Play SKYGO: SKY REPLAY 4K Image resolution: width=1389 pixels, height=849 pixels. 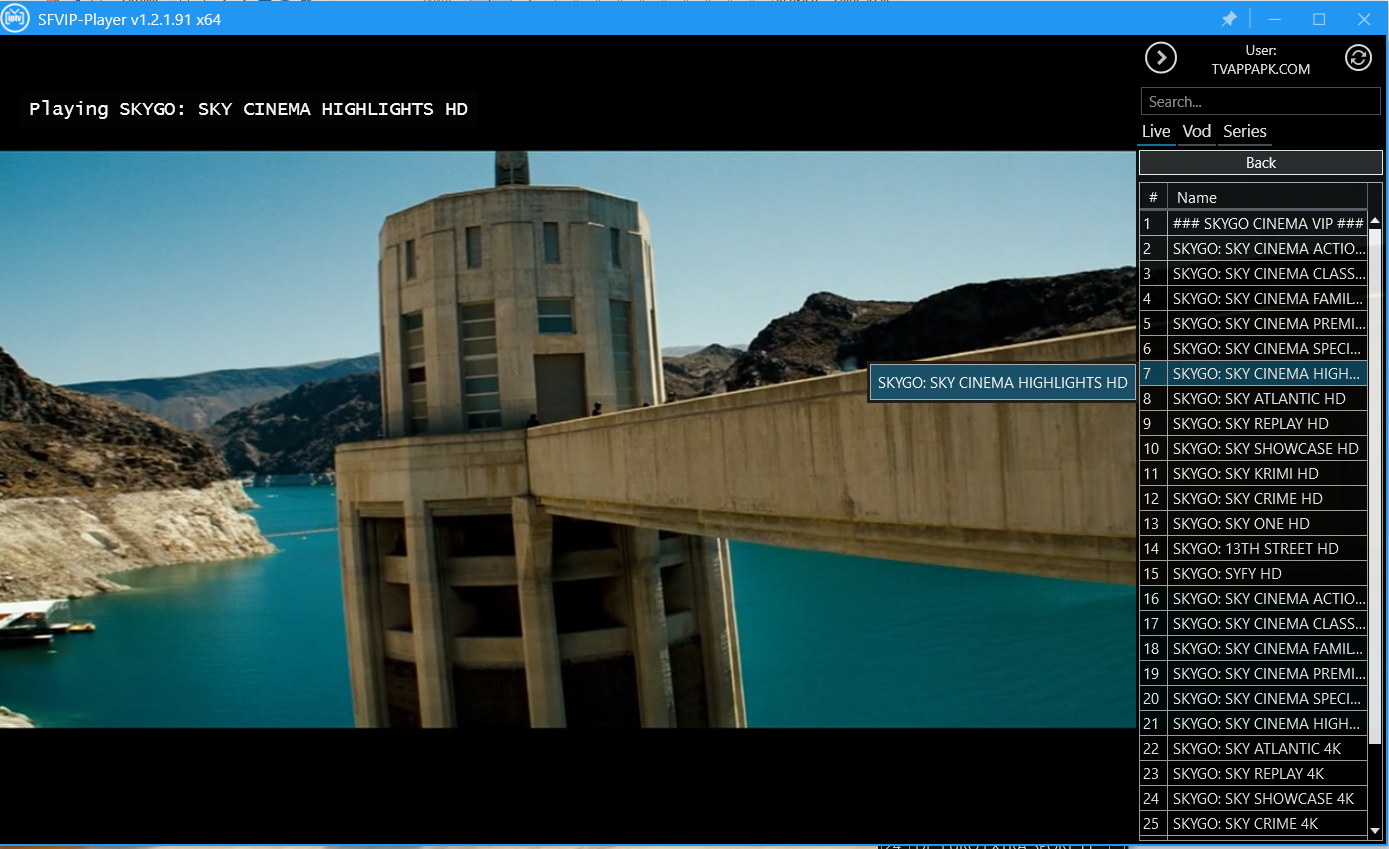pos(1253,773)
